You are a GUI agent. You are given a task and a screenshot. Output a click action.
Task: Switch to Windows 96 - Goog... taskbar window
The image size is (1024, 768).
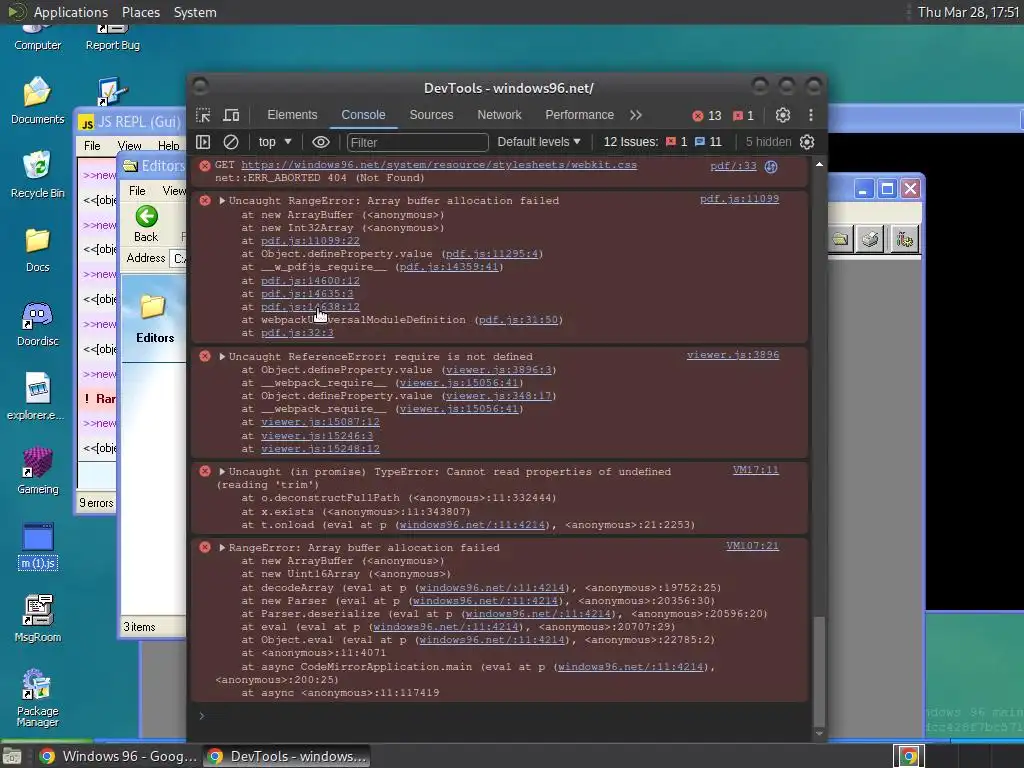117,756
